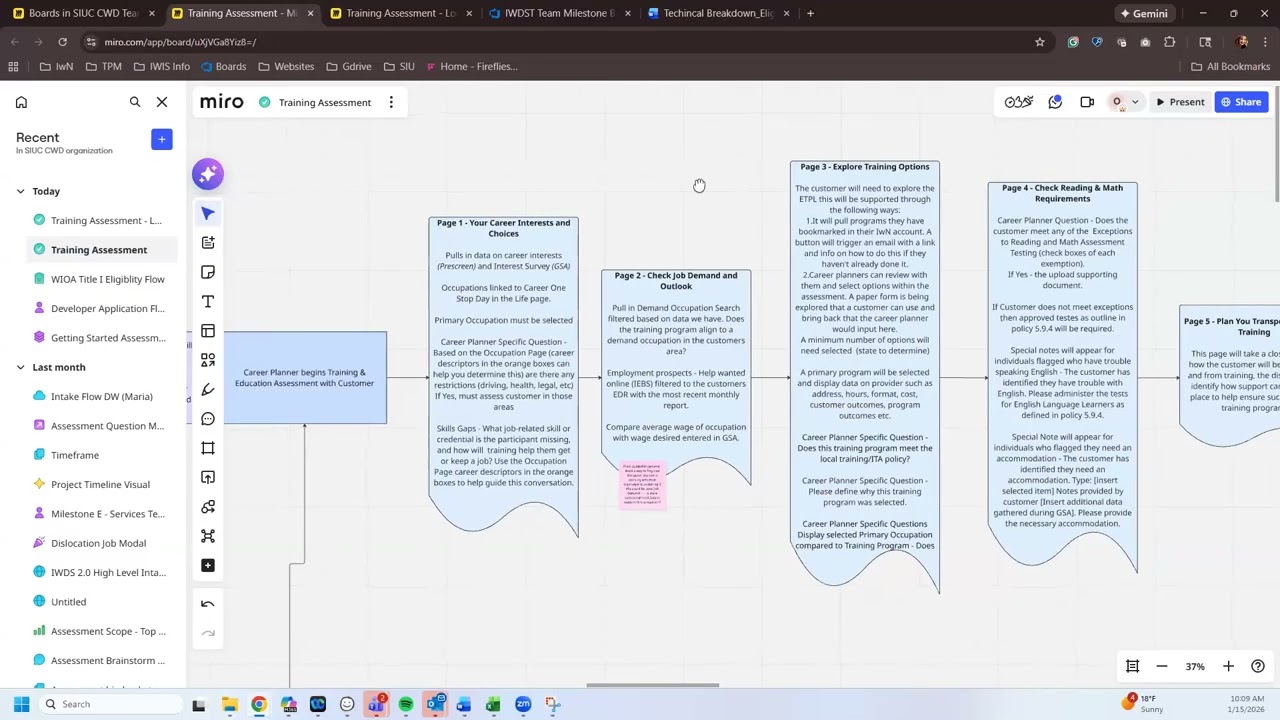This screenshot has width=1280, height=720.
Task: Select the Frame tool
Action: [x=208, y=448]
